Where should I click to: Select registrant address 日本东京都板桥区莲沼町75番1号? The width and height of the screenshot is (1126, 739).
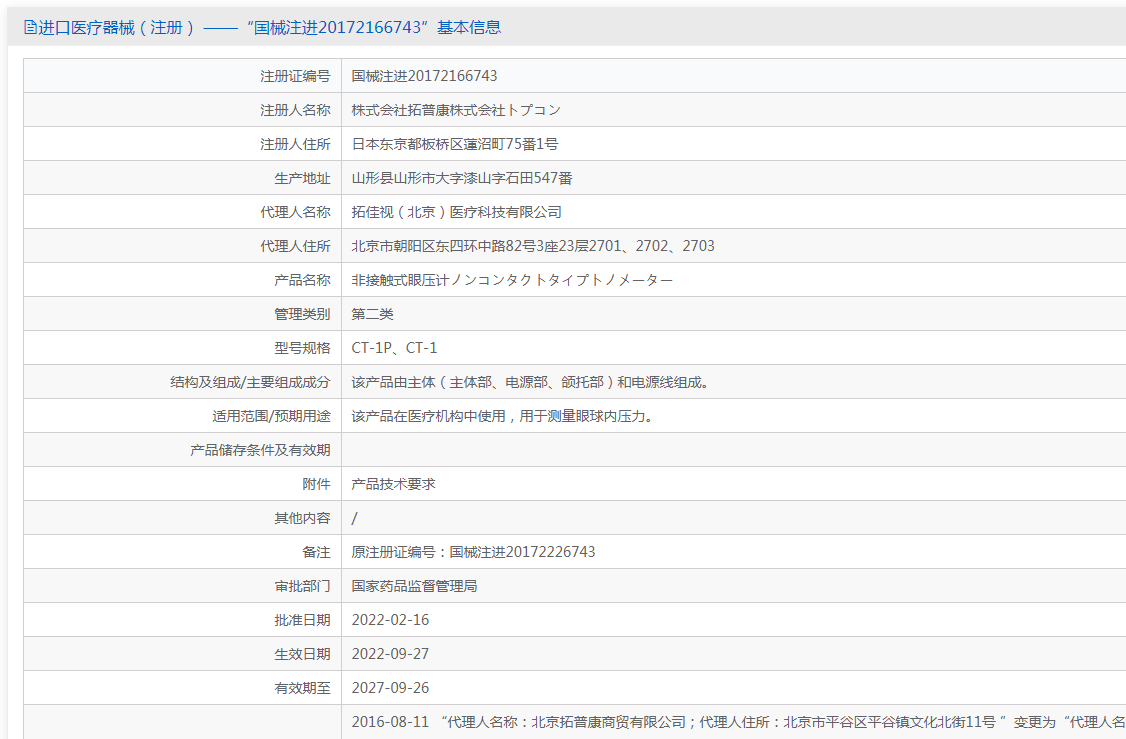click(455, 144)
